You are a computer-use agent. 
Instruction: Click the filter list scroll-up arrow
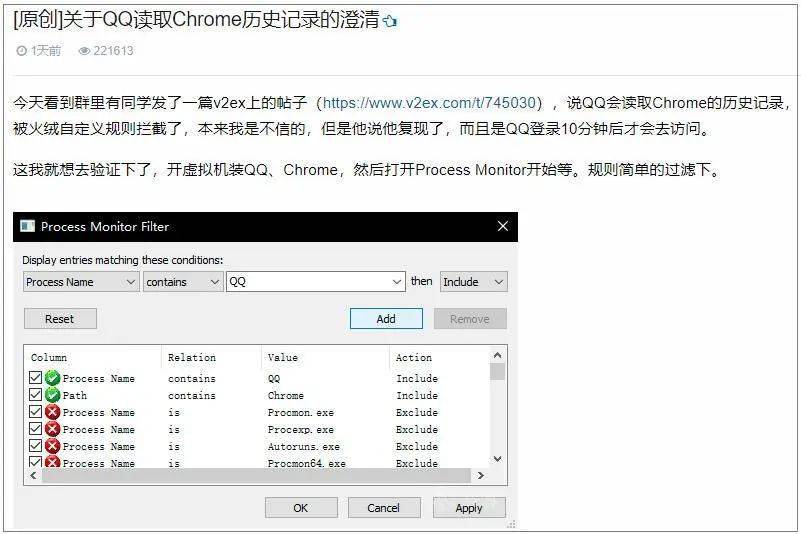[x=498, y=355]
